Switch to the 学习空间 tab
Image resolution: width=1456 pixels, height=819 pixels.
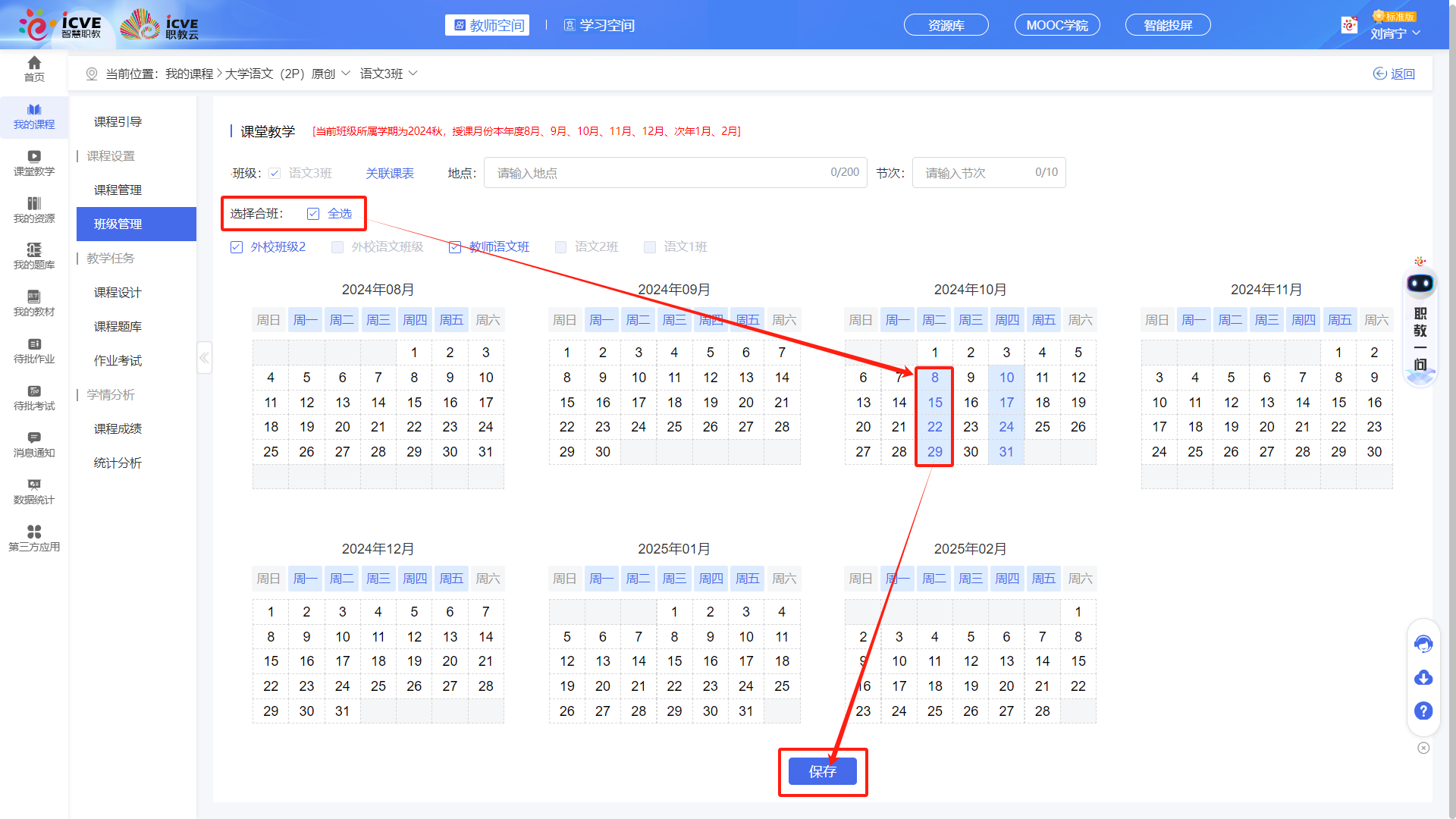[x=599, y=24]
